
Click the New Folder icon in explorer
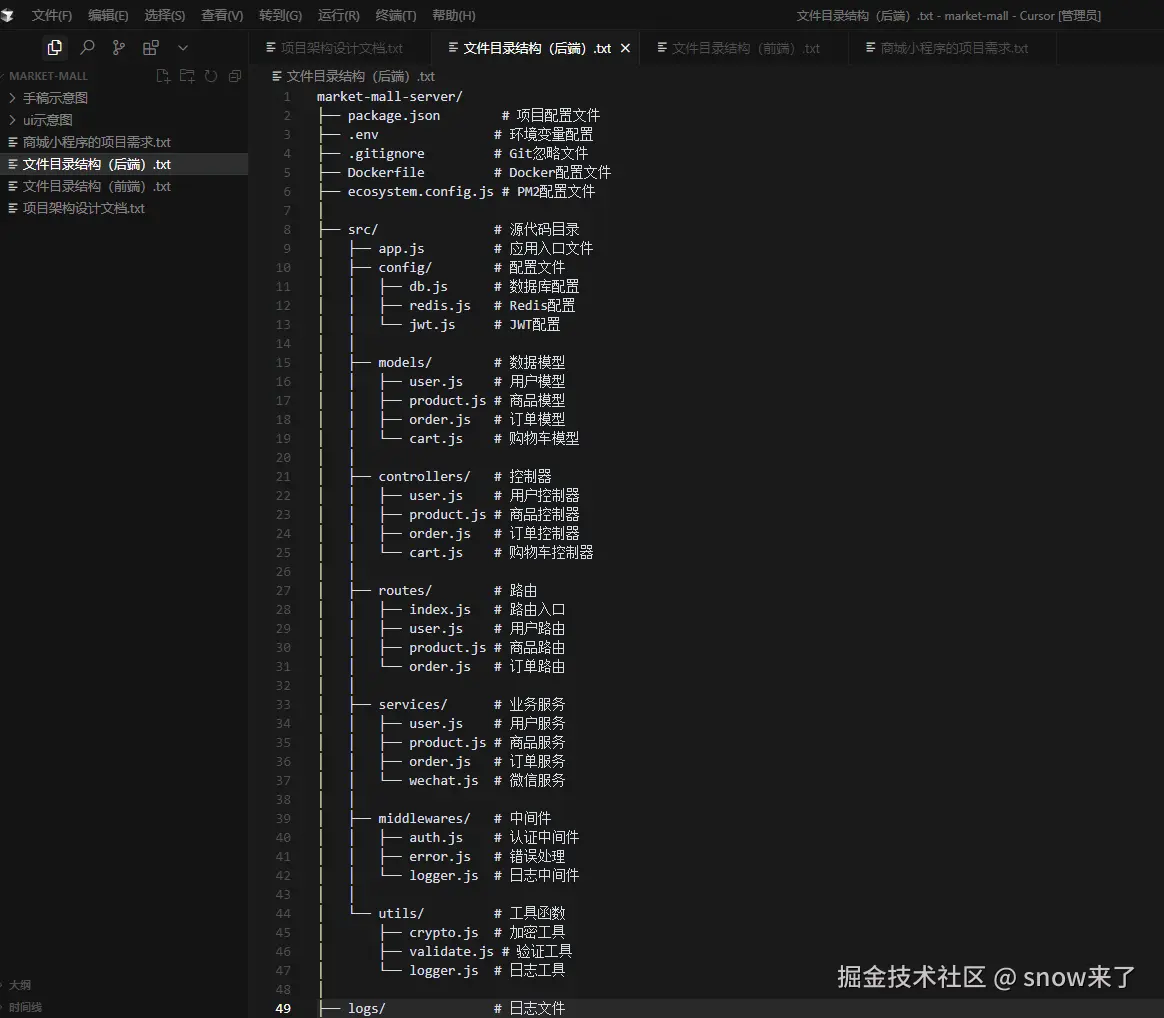pyautogui.click(x=187, y=76)
